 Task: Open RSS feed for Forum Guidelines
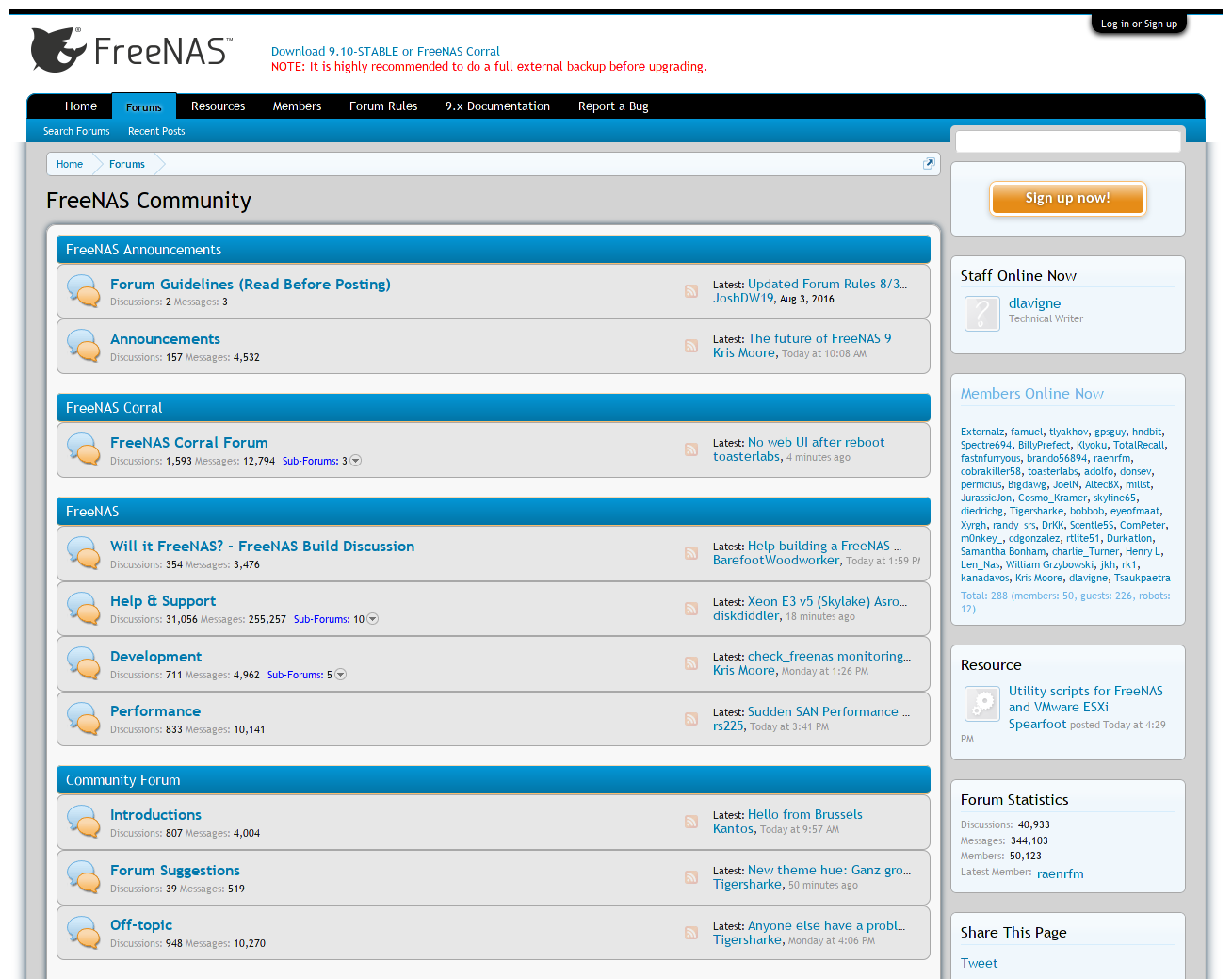click(x=691, y=291)
